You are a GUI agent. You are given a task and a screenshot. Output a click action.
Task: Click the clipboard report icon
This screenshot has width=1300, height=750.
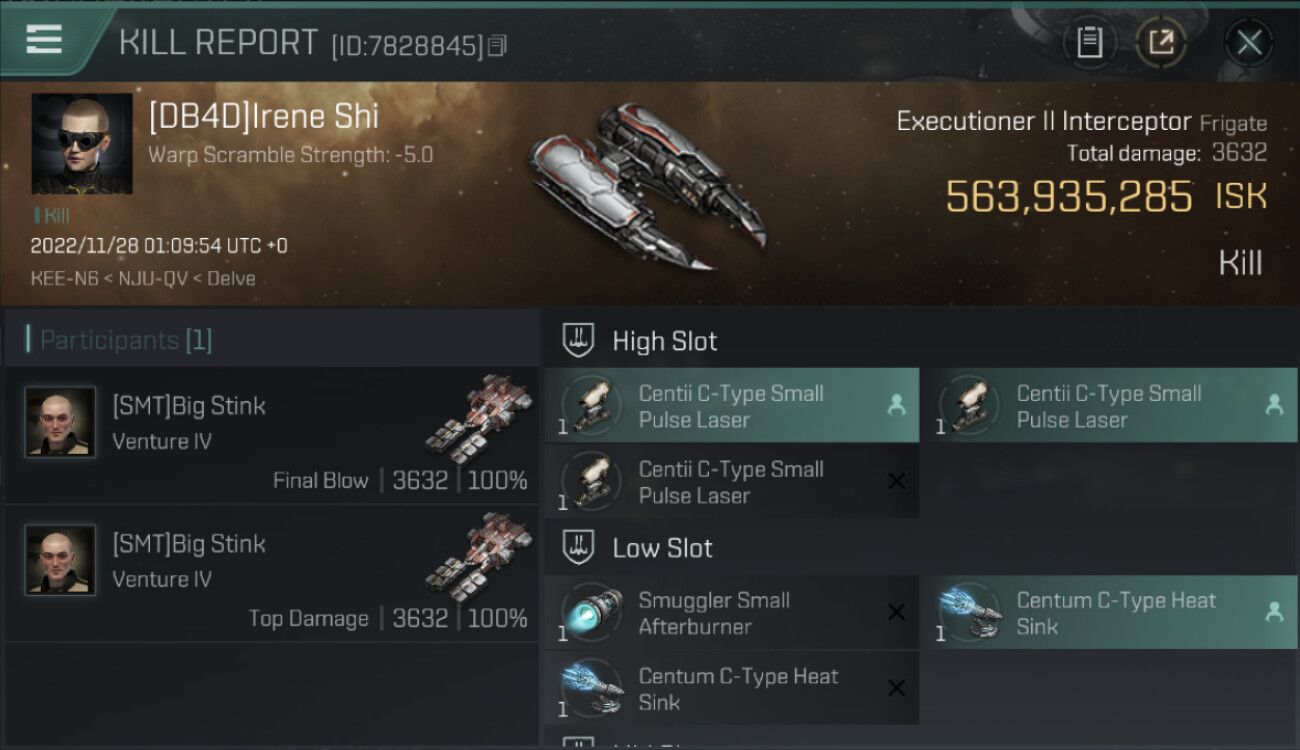[x=1089, y=42]
